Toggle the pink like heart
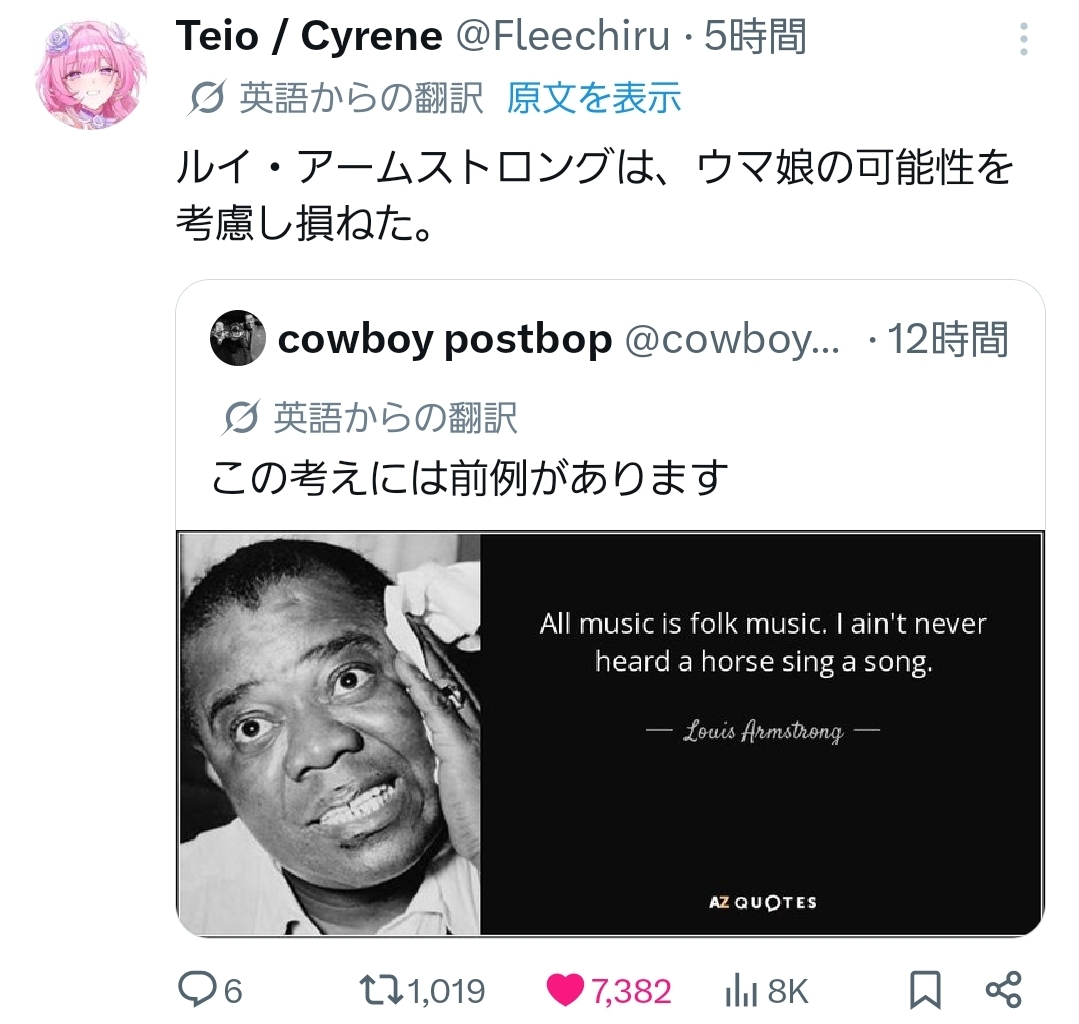 [x=566, y=990]
